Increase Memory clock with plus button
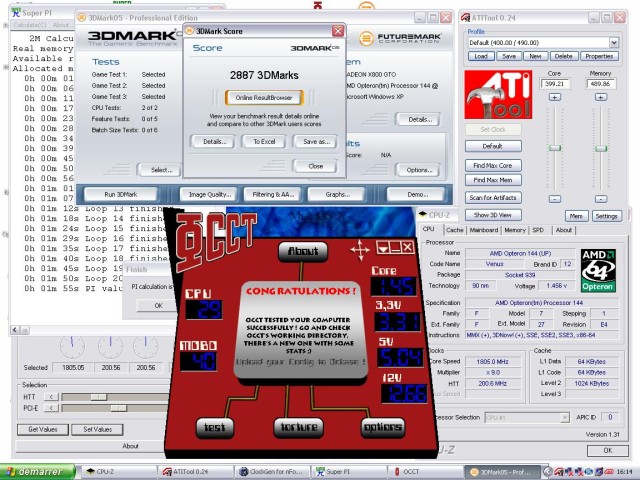This screenshot has width=640, height=480. tap(600, 97)
